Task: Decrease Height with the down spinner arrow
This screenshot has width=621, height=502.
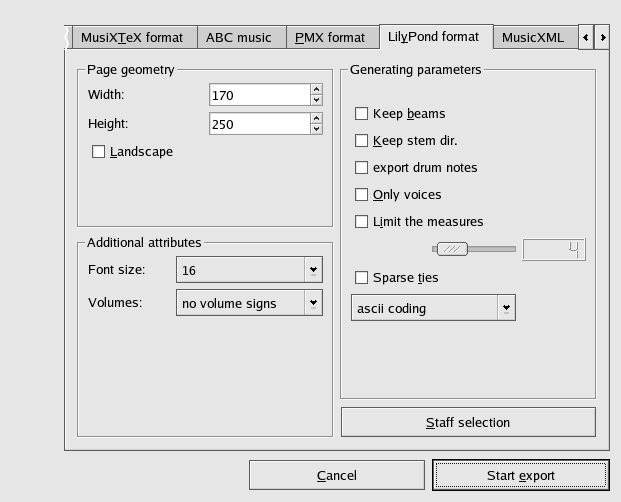Action: 316,129
